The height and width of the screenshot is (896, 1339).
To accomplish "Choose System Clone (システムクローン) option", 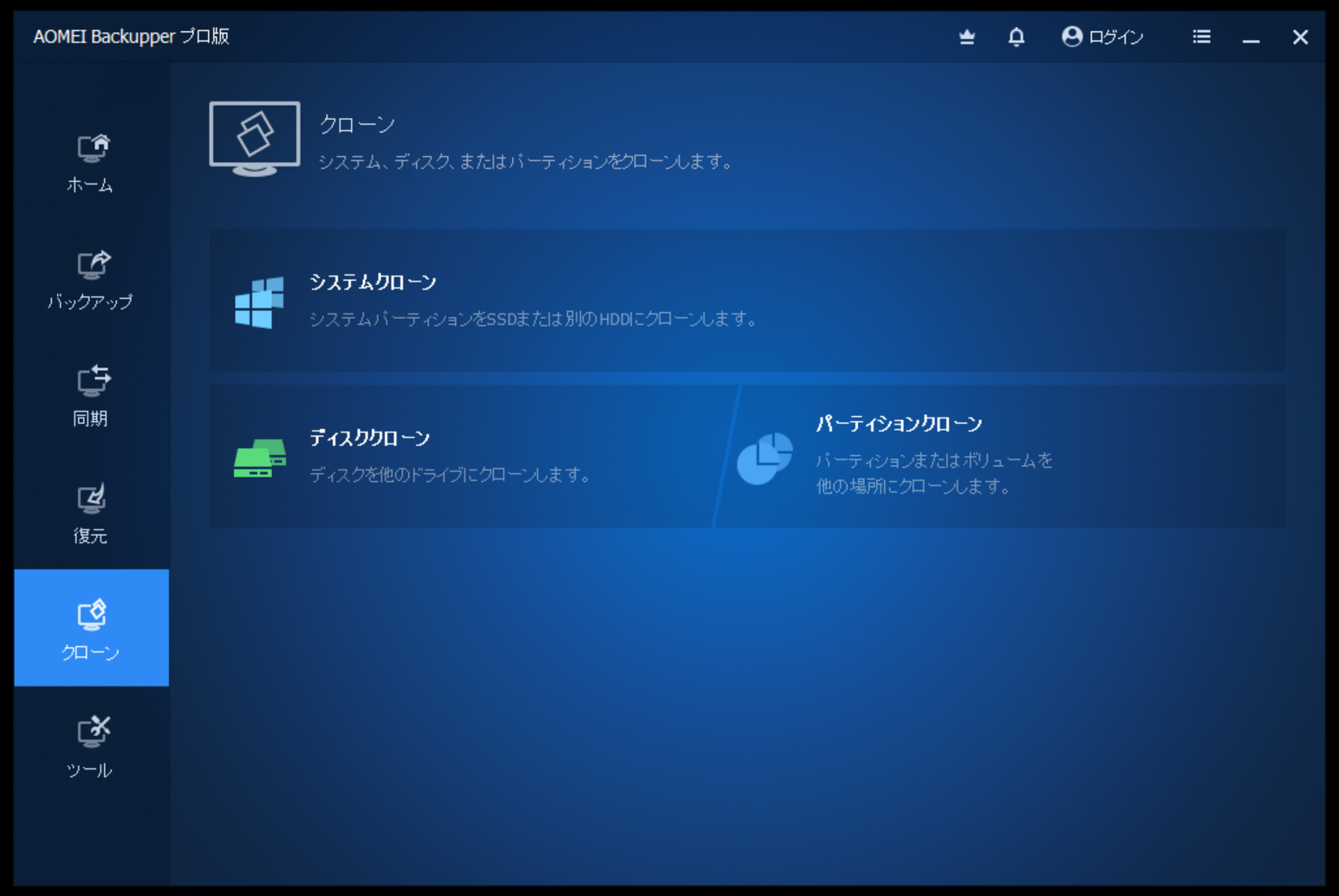I will click(373, 282).
